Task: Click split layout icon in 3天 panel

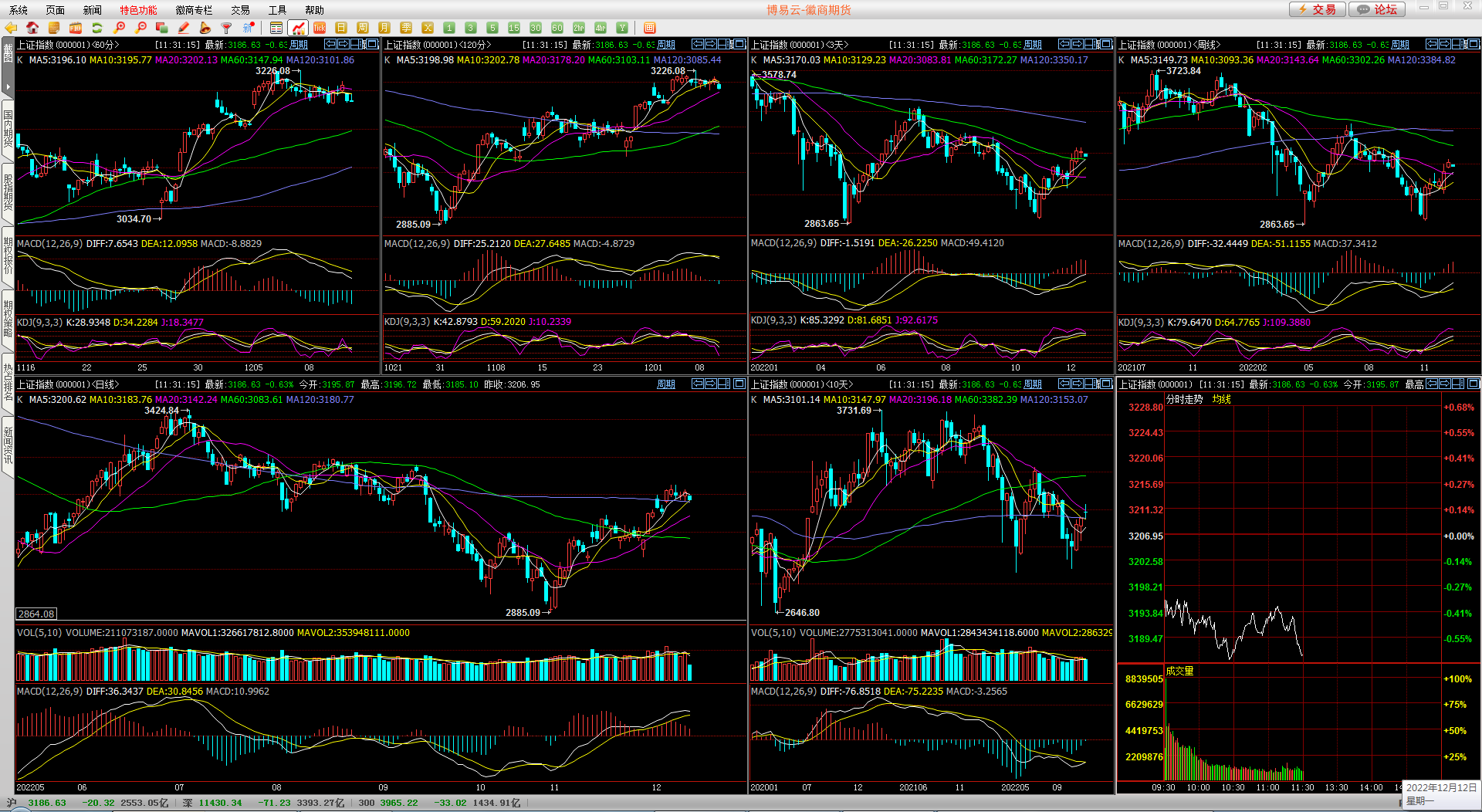Action: coord(1092,44)
